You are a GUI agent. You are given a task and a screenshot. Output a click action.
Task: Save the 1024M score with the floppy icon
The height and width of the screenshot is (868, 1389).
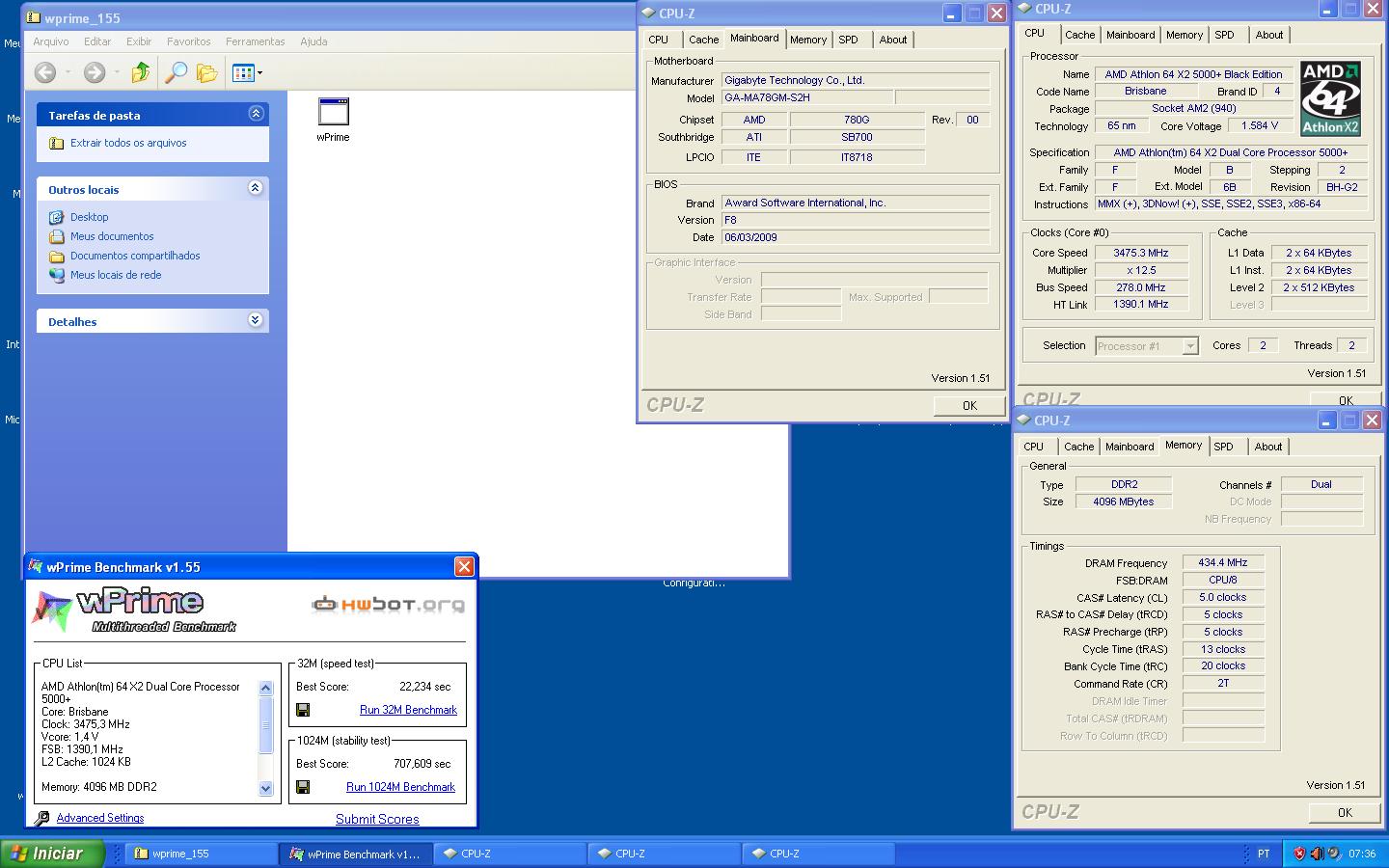[x=303, y=787]
